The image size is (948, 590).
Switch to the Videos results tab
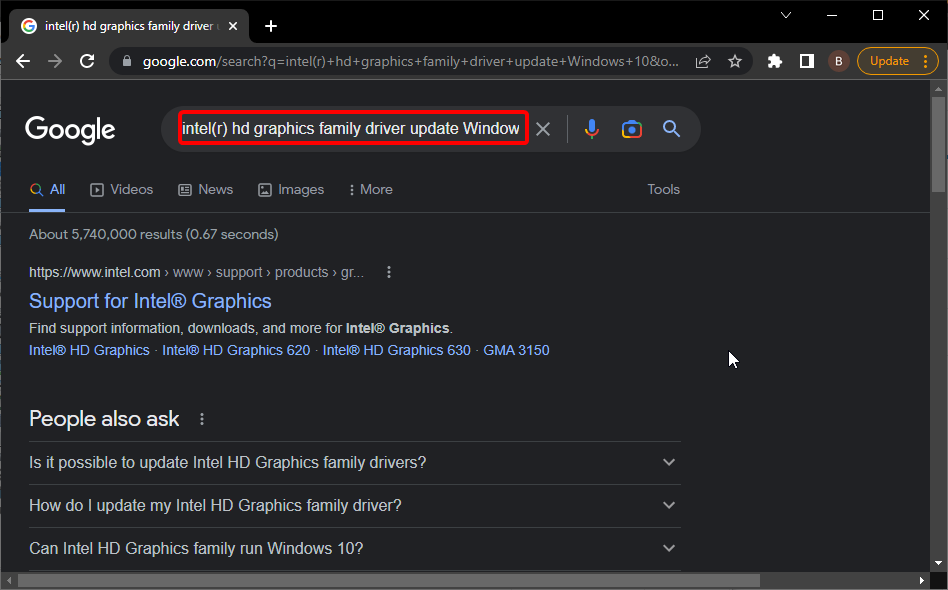pos(122,189)
